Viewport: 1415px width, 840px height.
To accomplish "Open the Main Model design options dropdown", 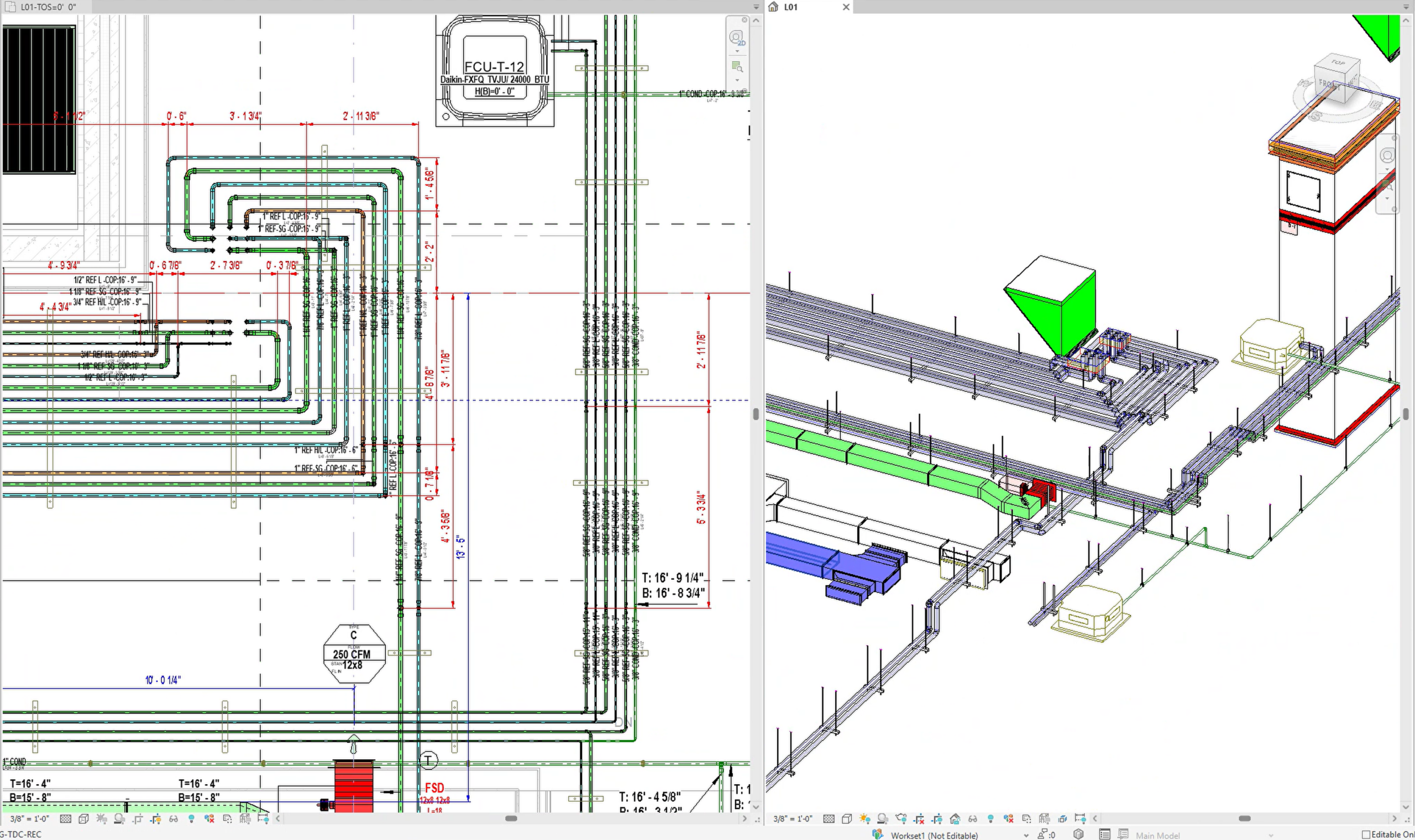I will 1271,836.
